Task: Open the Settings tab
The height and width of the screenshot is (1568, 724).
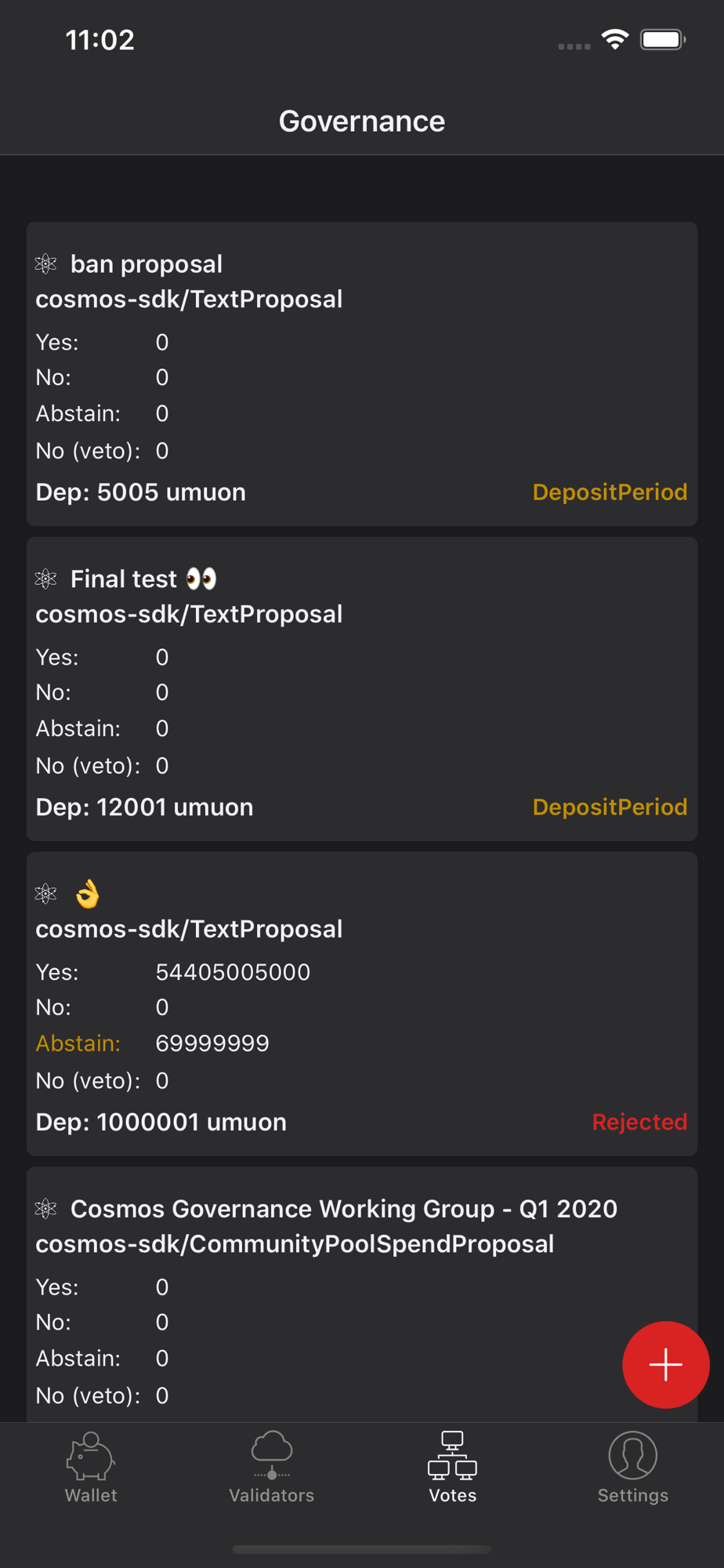Action: click(633, 1468)
